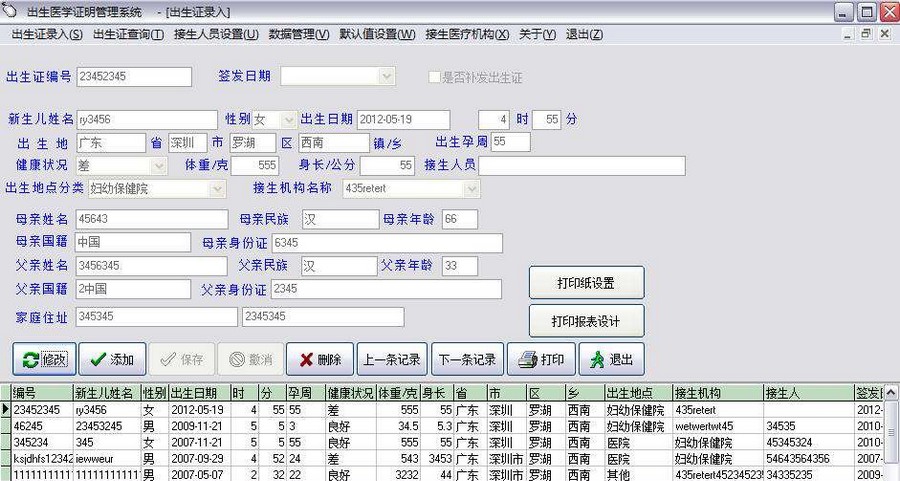
Task: Click 出生日期 input field
Action: click(x=404, y=119)
